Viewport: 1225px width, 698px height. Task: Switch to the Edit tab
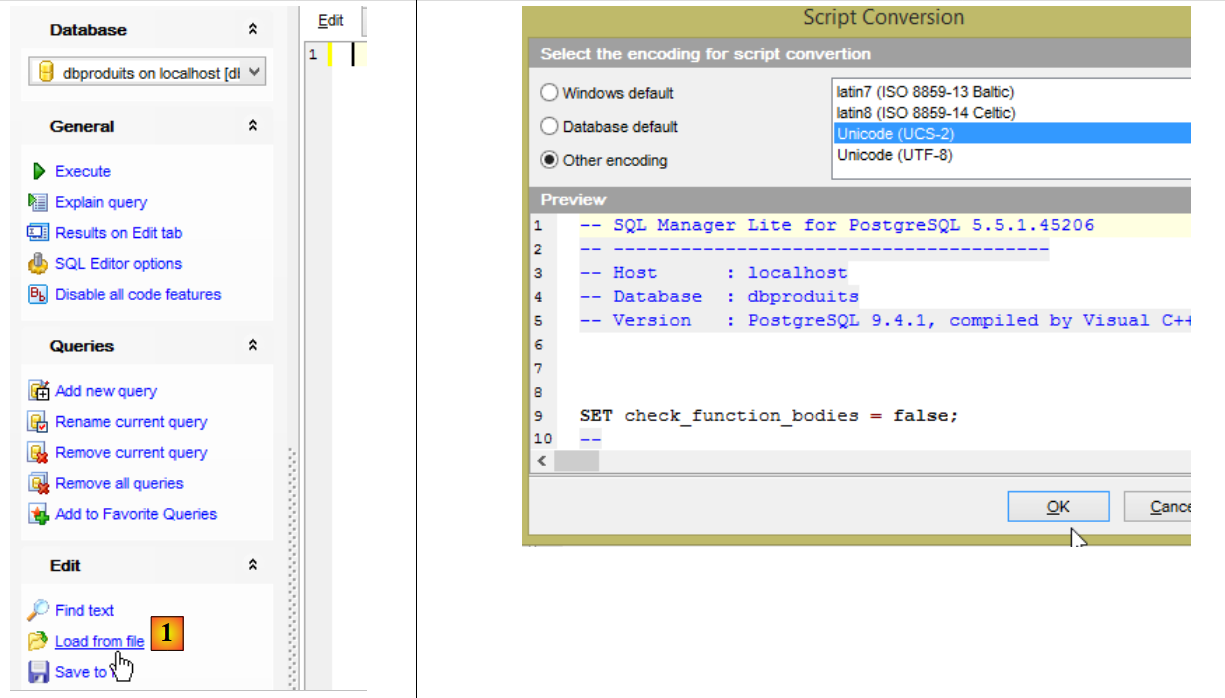[x=330, y=20]
